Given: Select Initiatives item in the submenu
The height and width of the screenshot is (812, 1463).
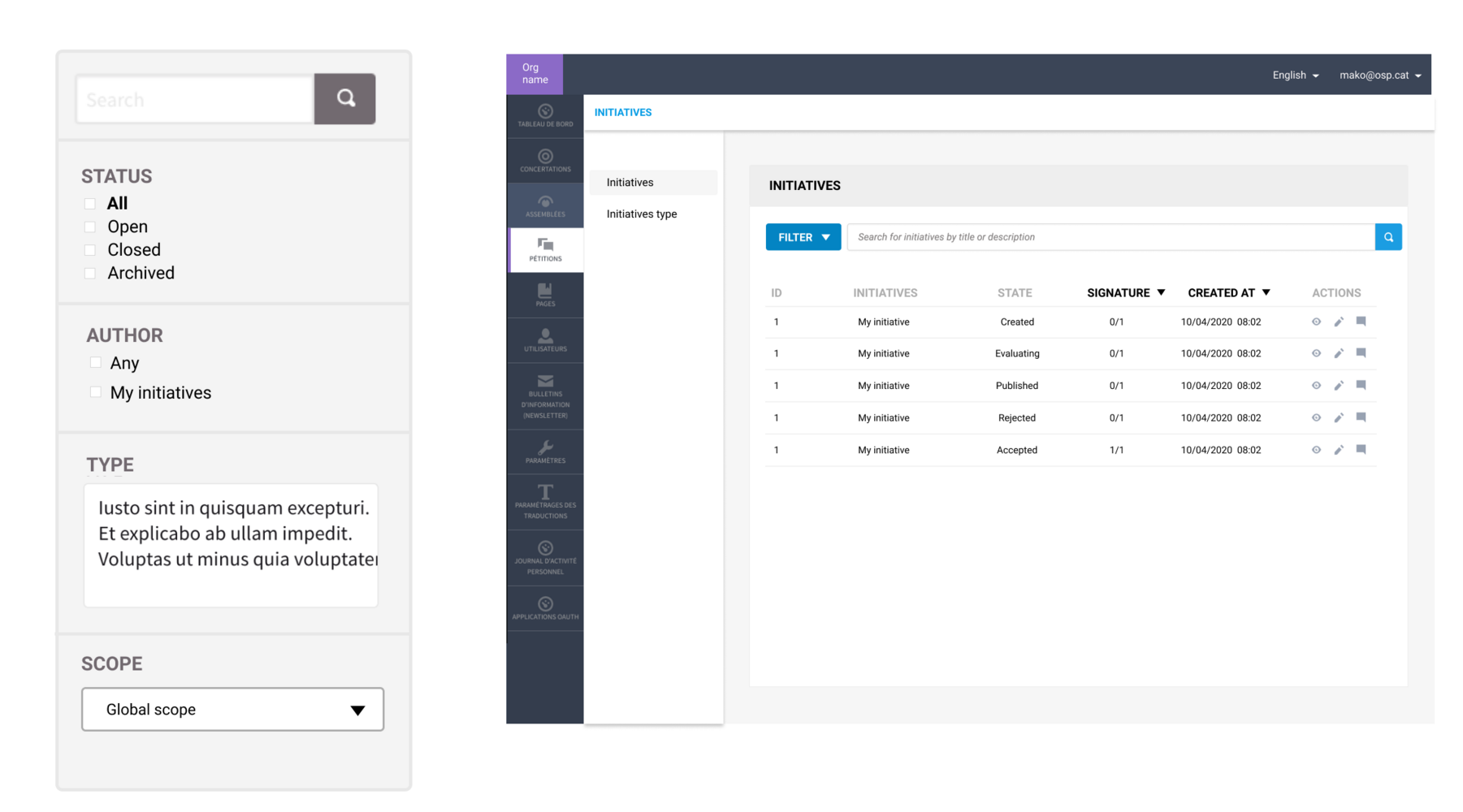Looking at the screenshot, I should pyautogui.click(x=630, y=183).
